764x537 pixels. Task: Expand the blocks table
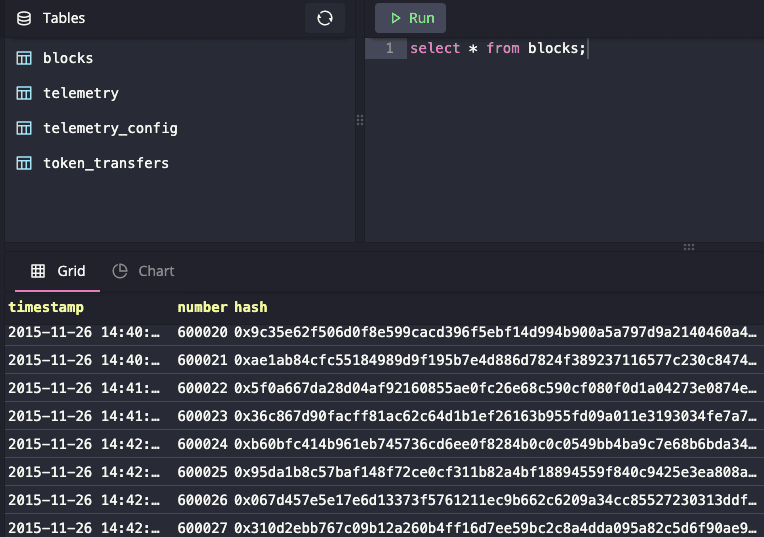[x=68, y=58]
